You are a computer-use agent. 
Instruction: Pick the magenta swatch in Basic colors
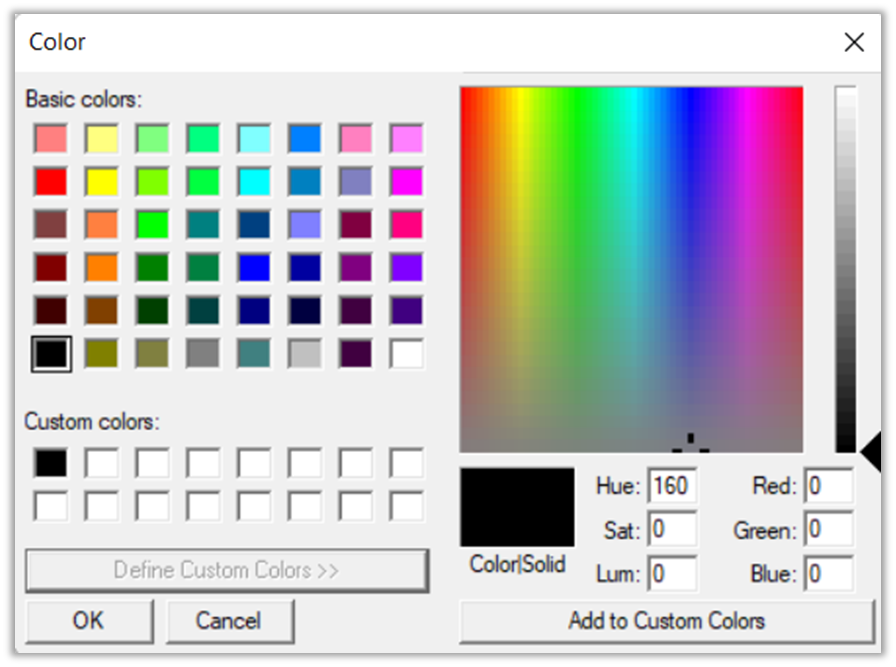pyautogui.click(x=406, y=181)
